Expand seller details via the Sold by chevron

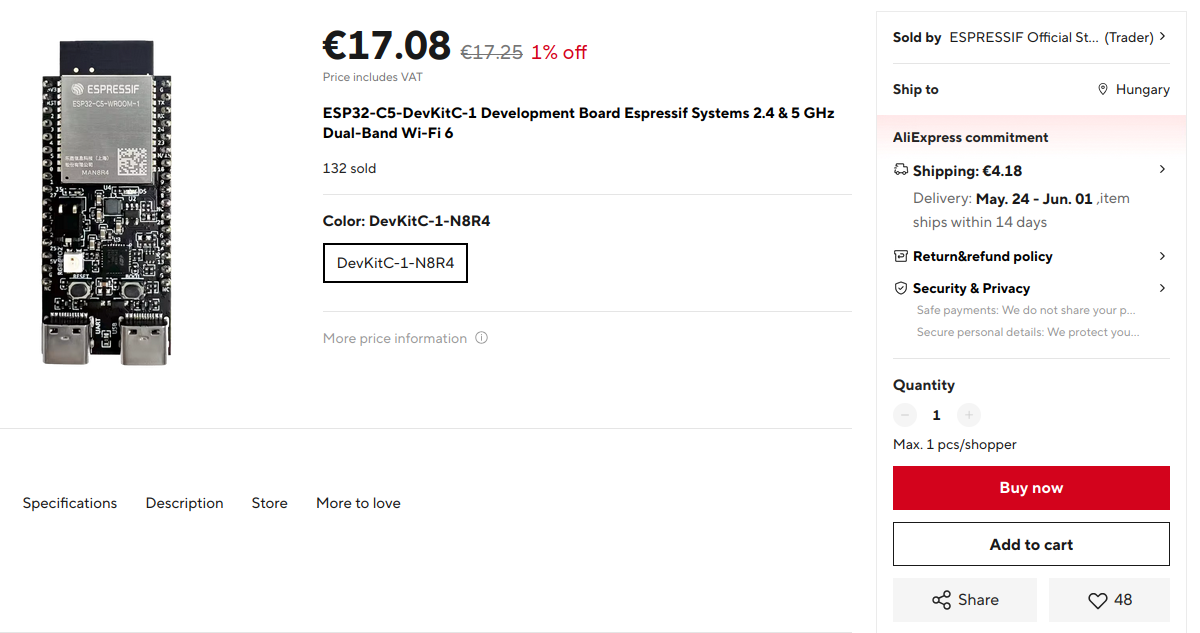1162,37
